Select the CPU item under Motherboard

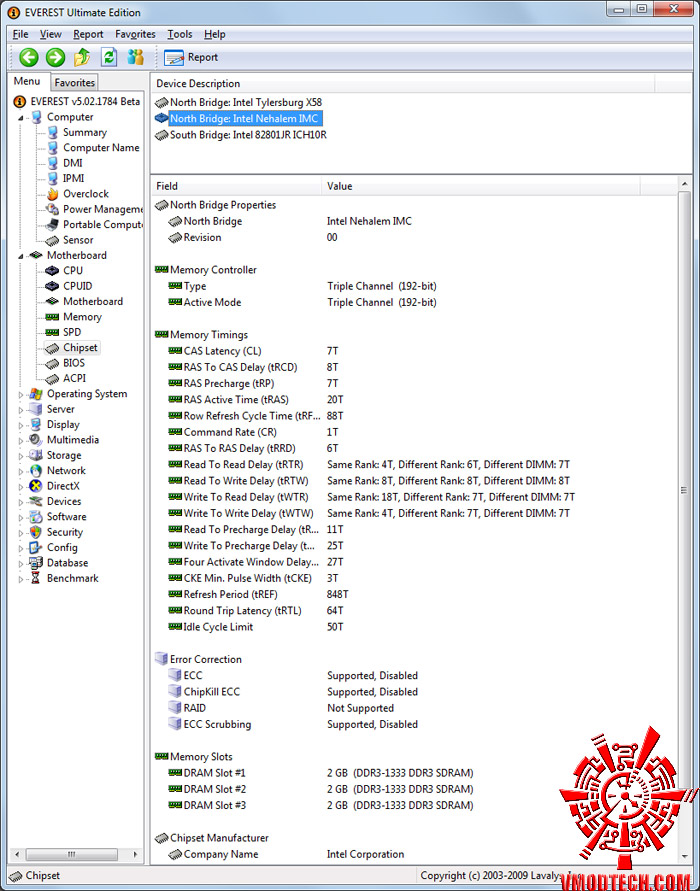click(73, 270)
